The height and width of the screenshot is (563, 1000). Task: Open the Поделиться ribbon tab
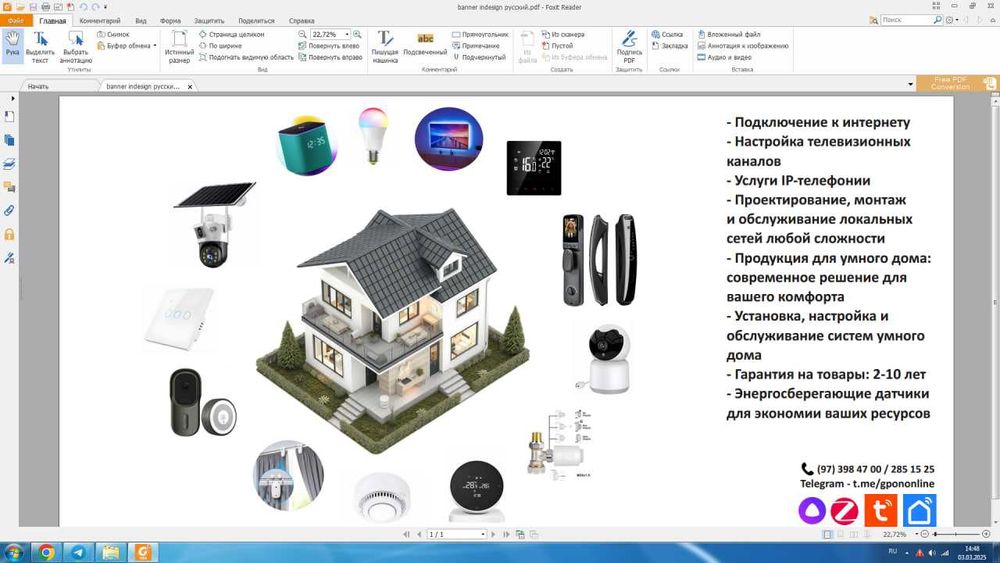click(x=256, y=20)
